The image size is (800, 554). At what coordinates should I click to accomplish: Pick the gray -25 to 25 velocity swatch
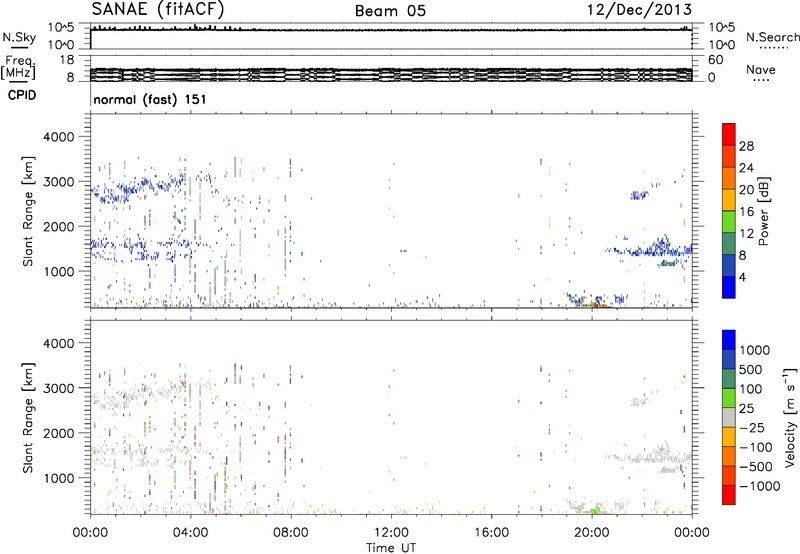[x=729, y=418]
